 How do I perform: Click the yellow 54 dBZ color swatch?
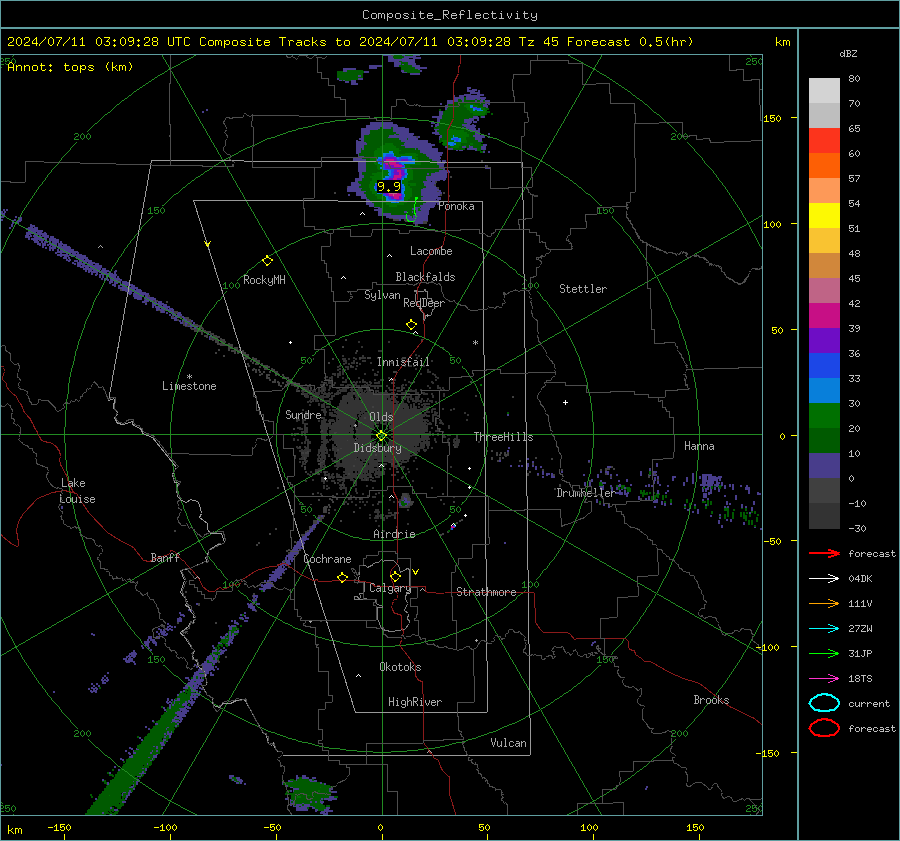click(x=824, y=215)
